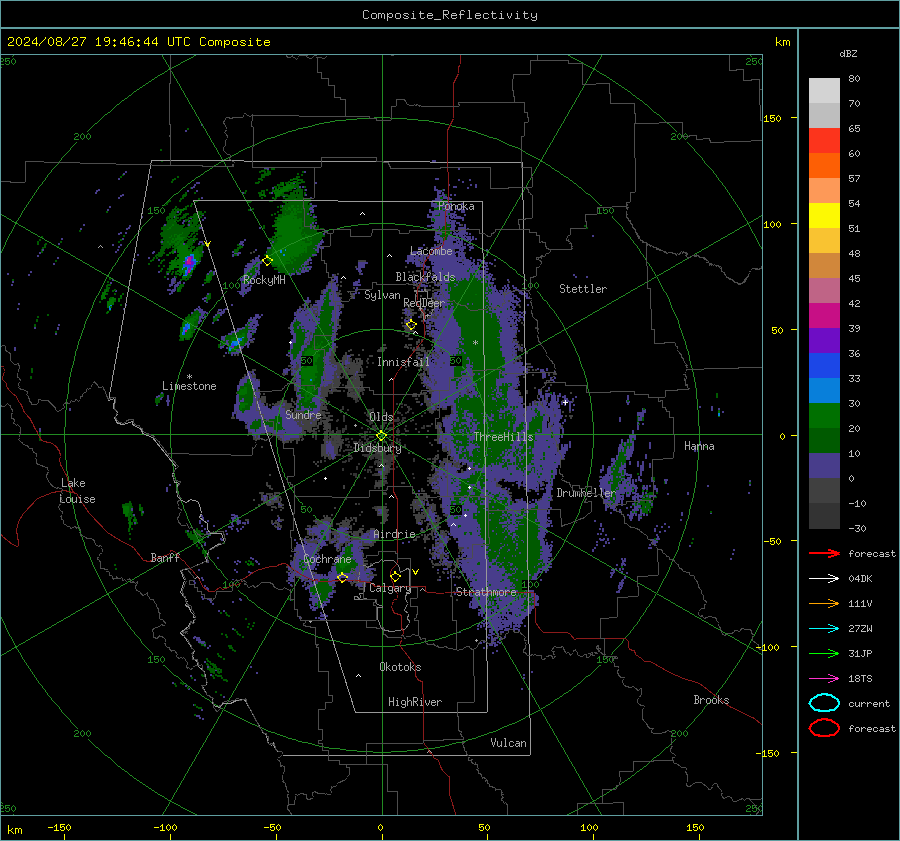Click the Stettler label

583,289
